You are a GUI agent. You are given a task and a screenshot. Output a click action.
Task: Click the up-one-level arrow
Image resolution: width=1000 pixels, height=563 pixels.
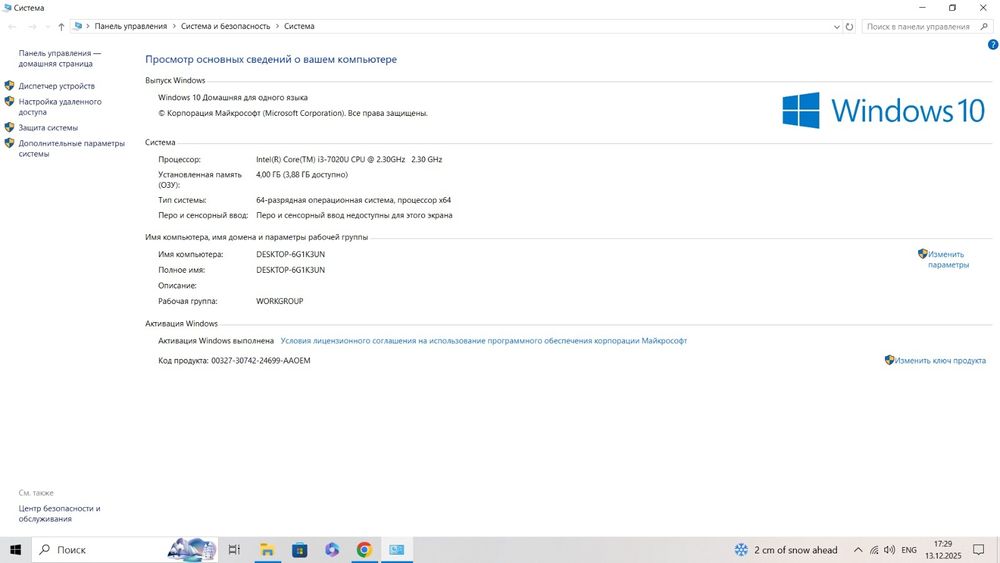pos(61,27)
